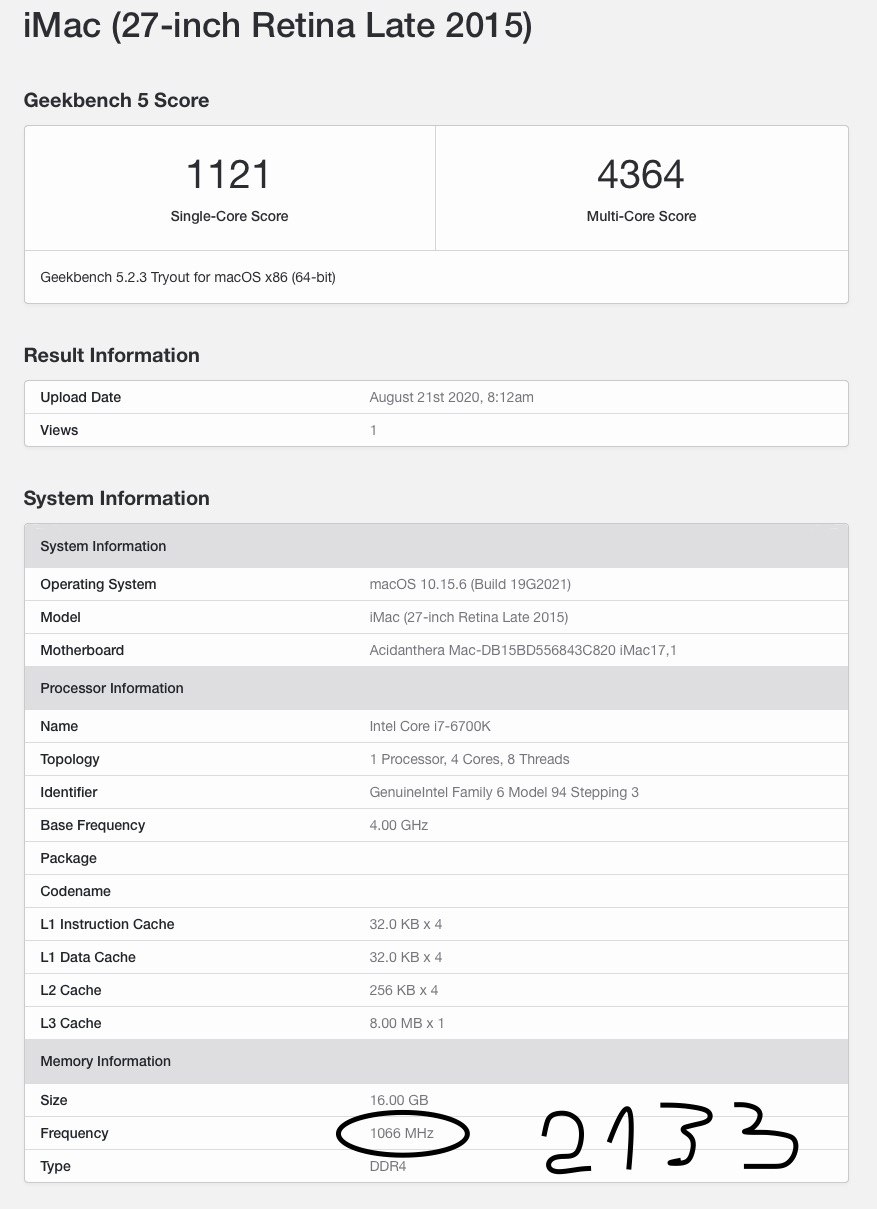Viewport: 877px width, 1209px height.
Task: Select the date August 21st 2020, 8:12am
Action: 452,397
